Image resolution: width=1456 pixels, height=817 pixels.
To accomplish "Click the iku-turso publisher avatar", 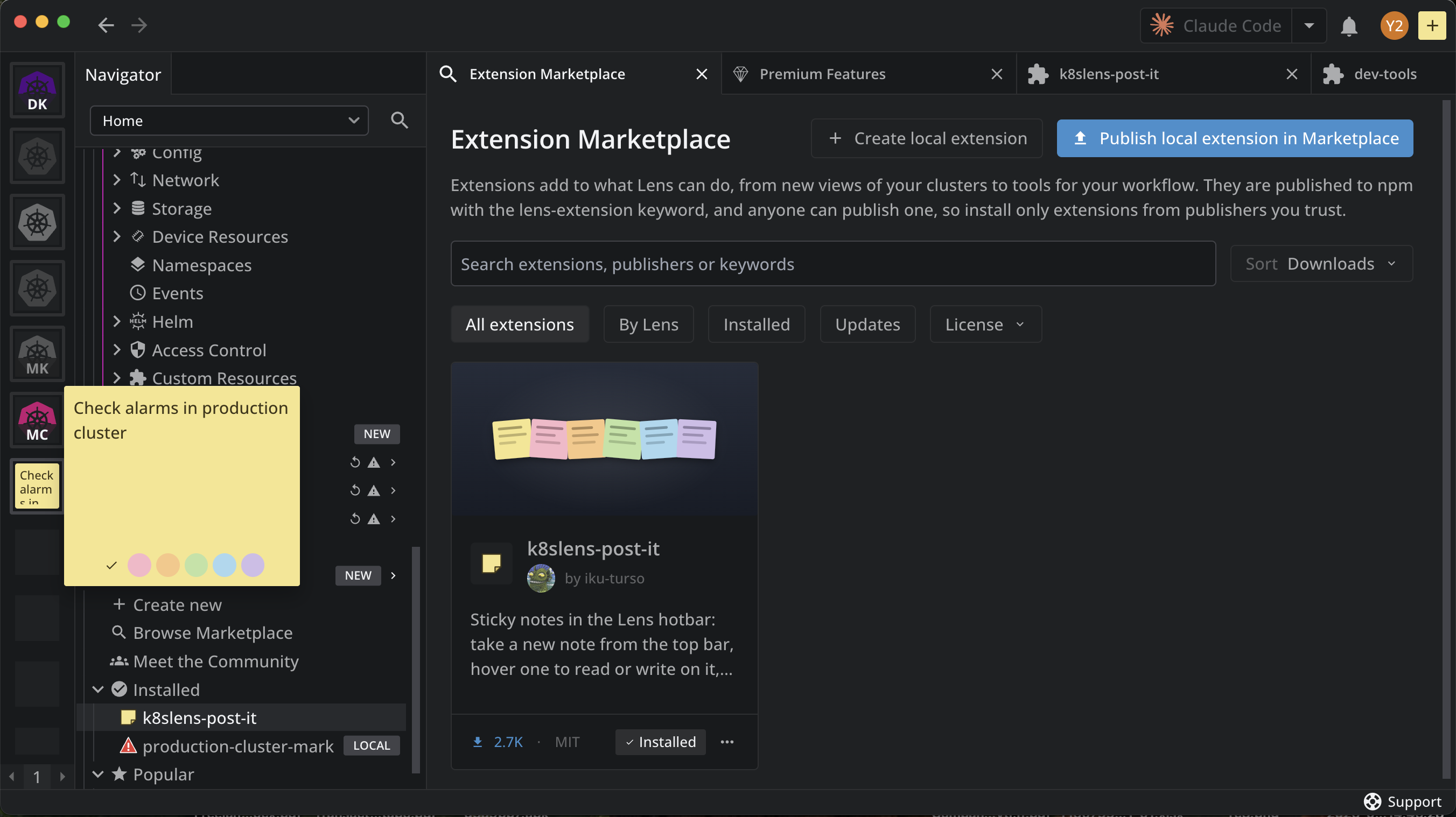I will pos(541,578).
